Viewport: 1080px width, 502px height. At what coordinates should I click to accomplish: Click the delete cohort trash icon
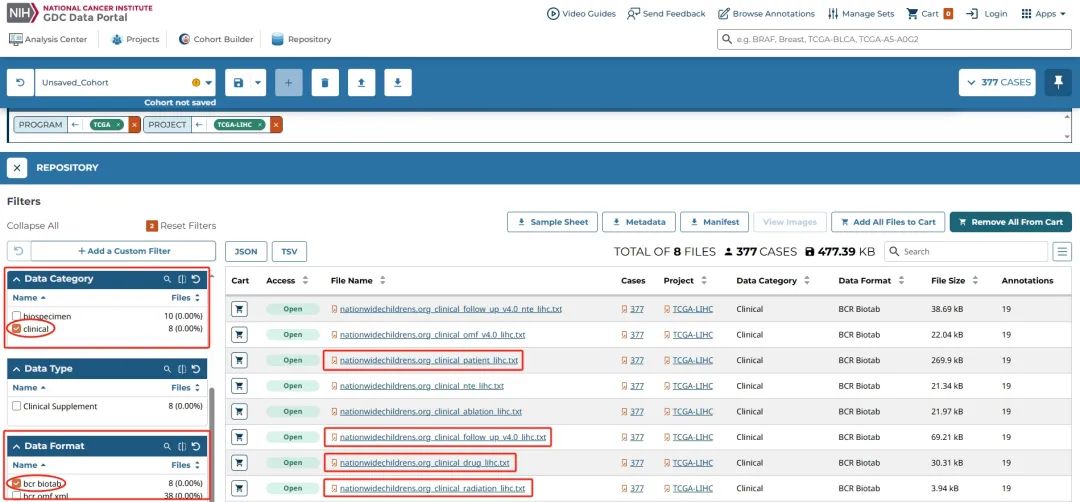tap(324, 83)
